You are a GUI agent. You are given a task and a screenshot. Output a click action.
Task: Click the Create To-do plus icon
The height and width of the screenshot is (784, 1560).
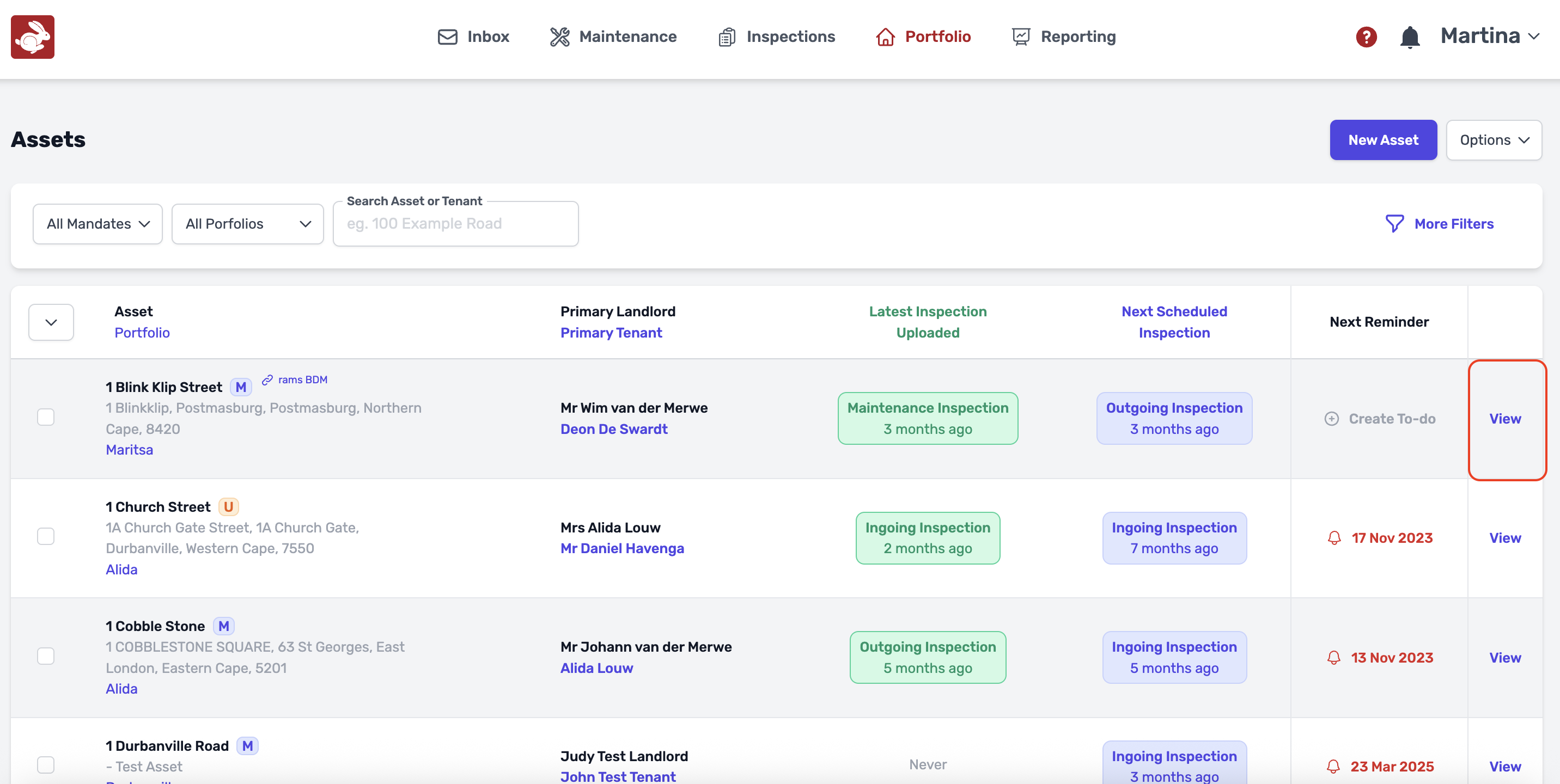pos(1331,418)
